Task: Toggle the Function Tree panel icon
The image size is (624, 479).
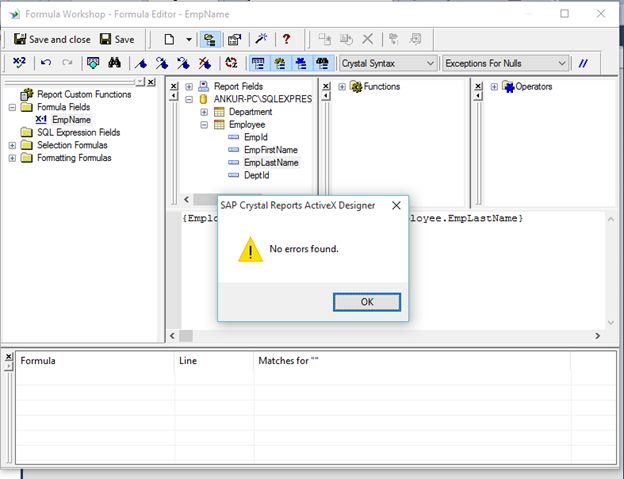Action: click(x=280, y=63)
